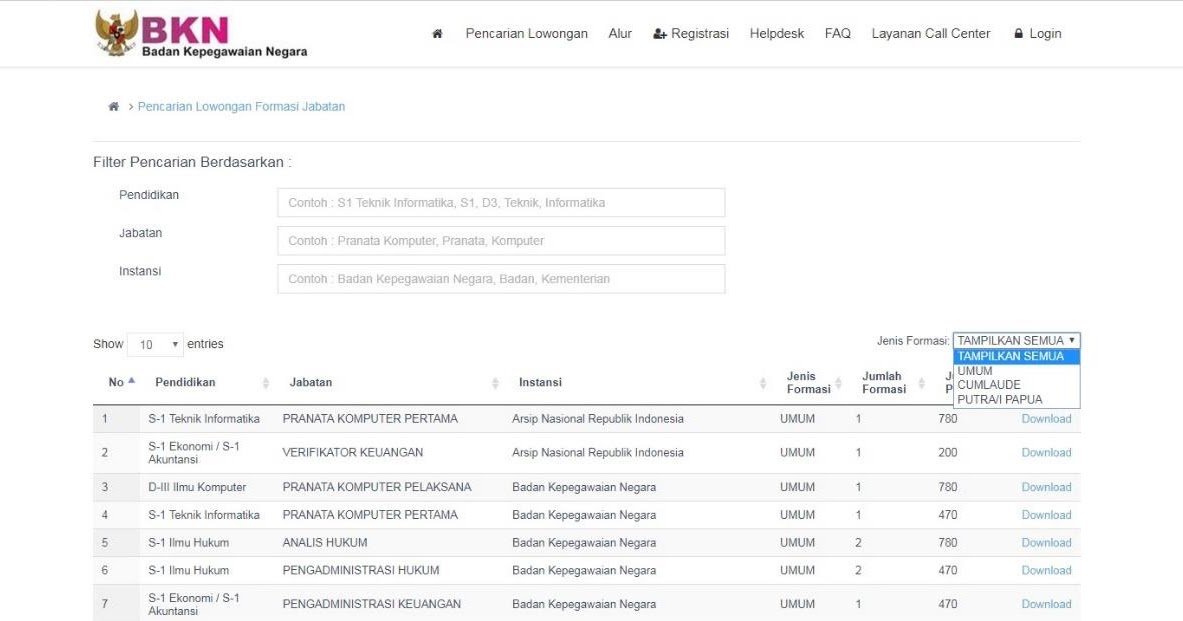Sort by the No column arrow
This screenshot has height=621, width=1183.
[x=131, y=381]
